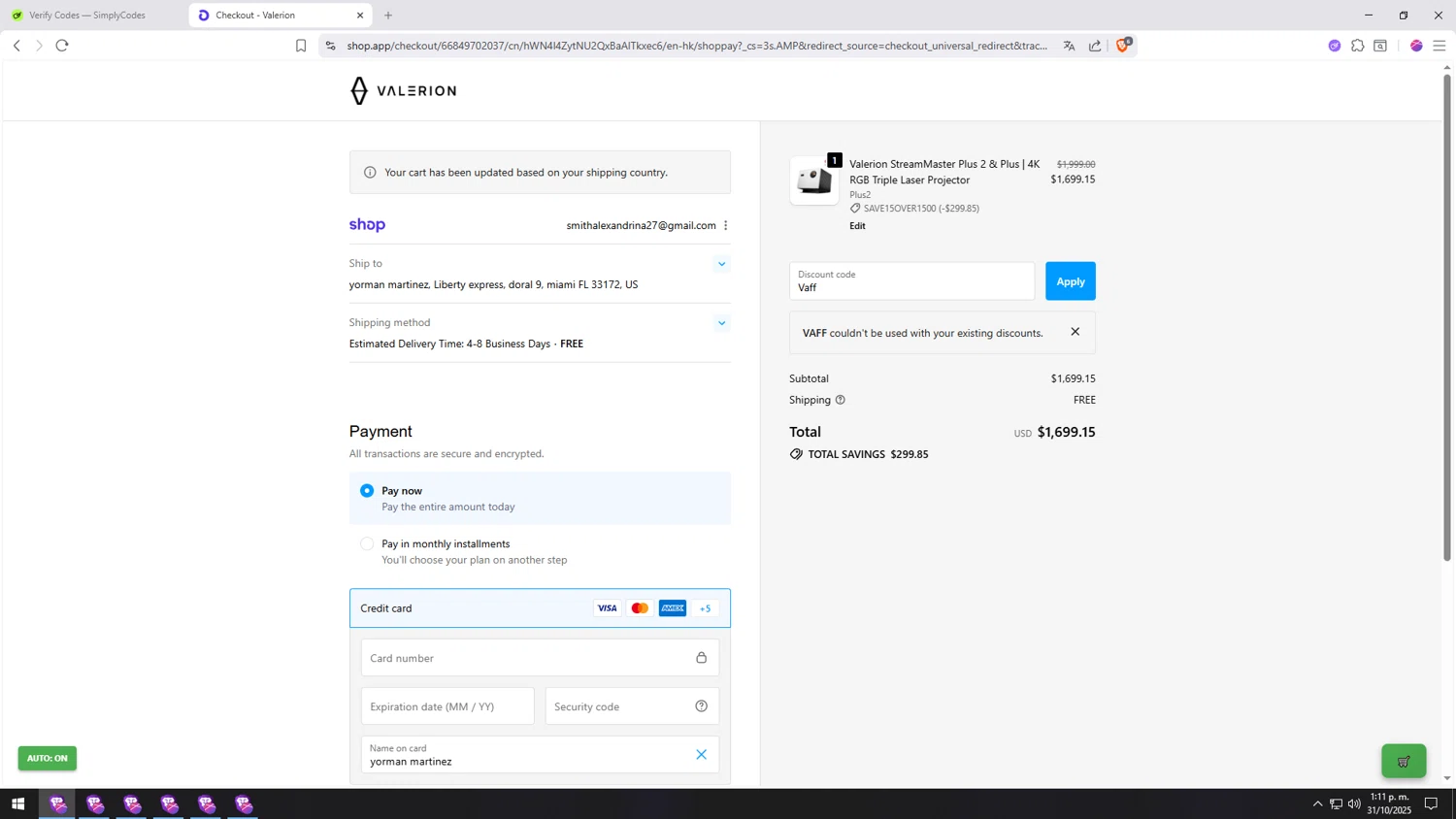The height and width of the screenshot is (819, 1456).
Task: Click the discount code input field
Action: pos(912,281)
